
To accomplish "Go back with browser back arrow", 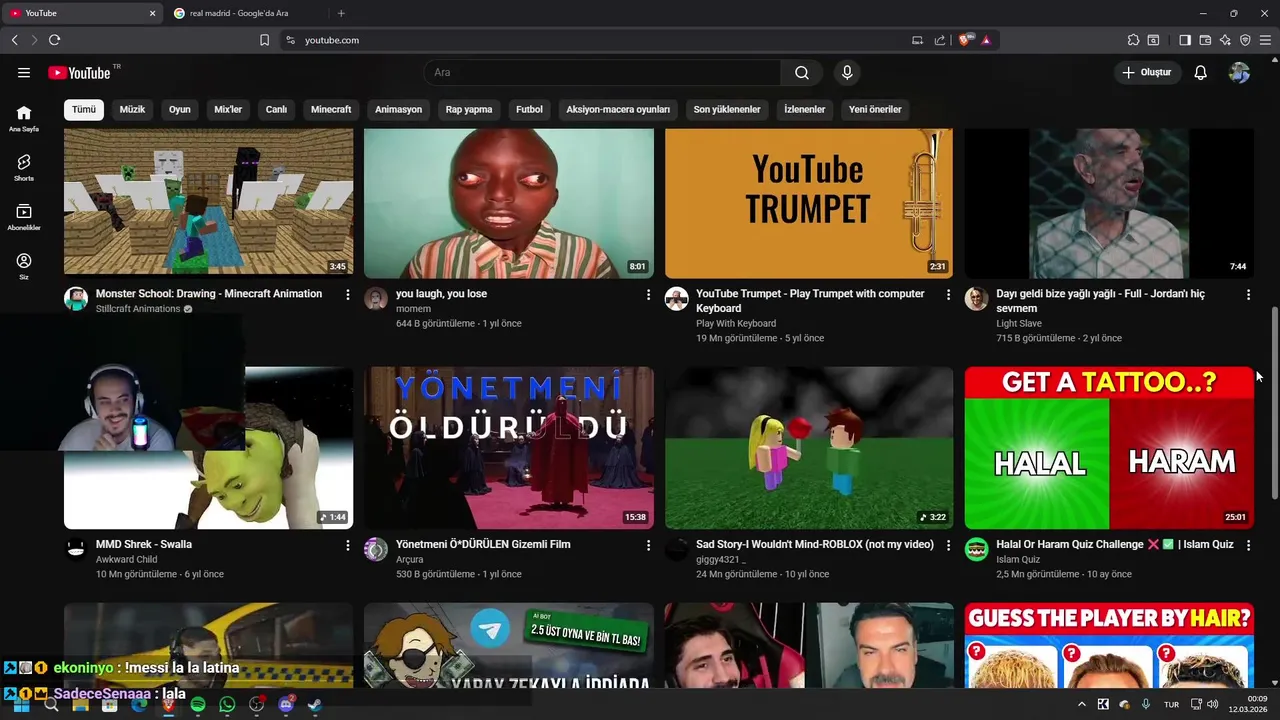I will (x=14, y=40).
